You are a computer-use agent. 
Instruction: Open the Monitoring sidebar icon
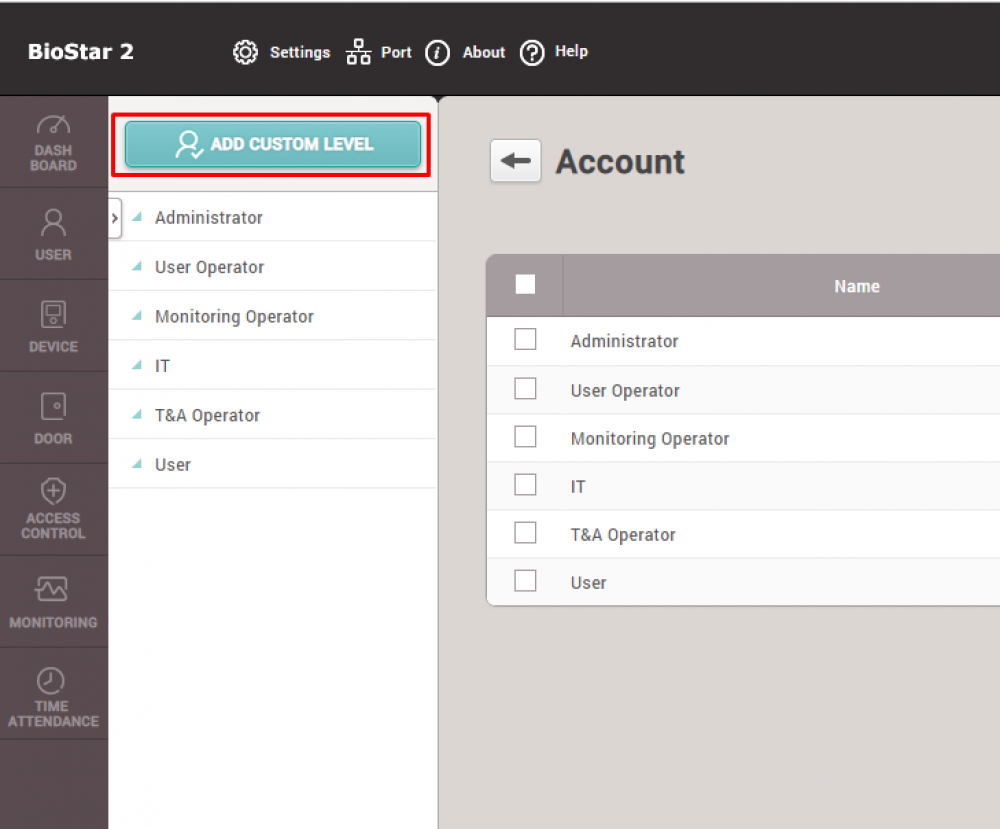coord(53,590)
